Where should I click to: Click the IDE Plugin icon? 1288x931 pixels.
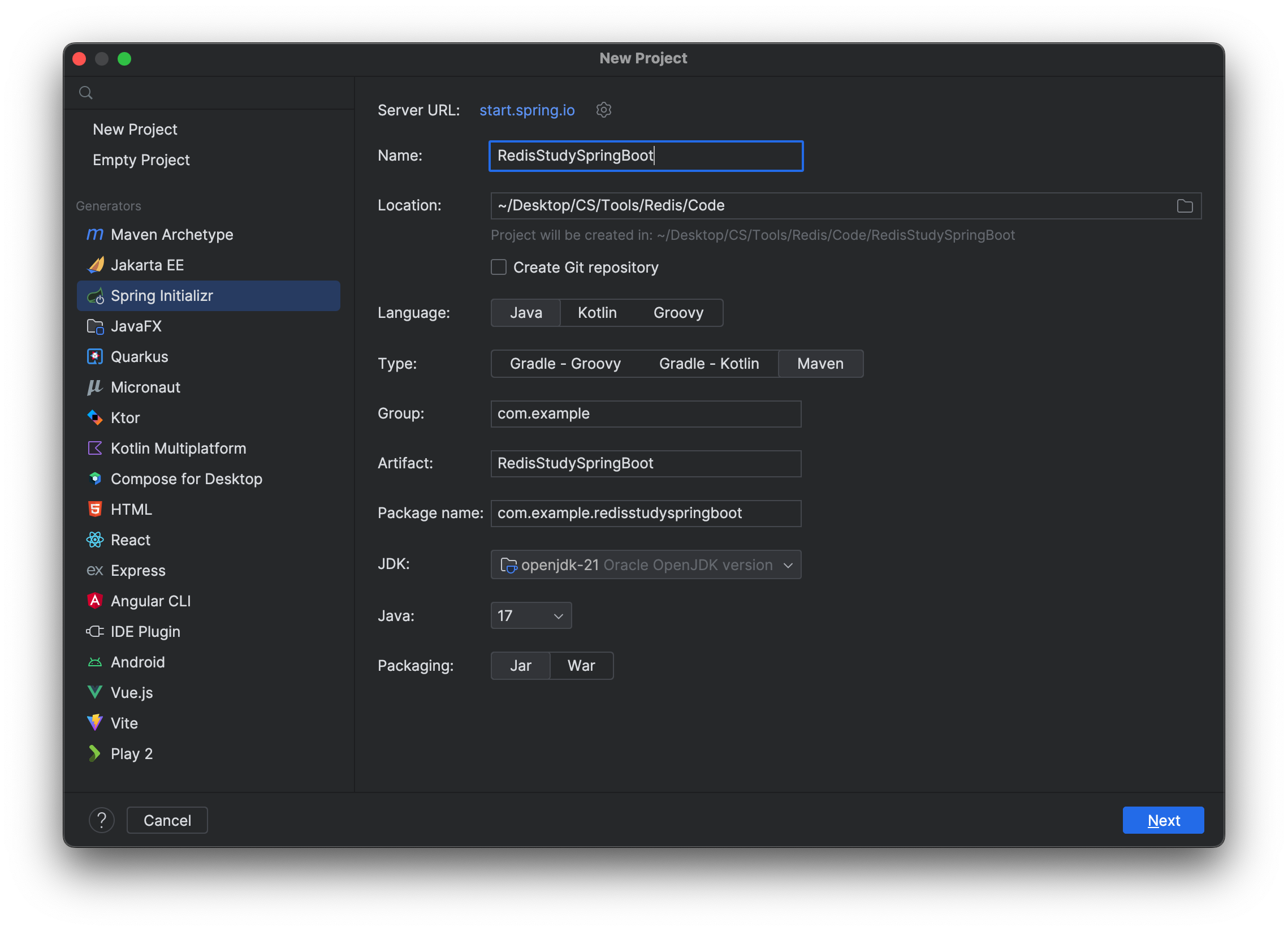coord(95,631)
